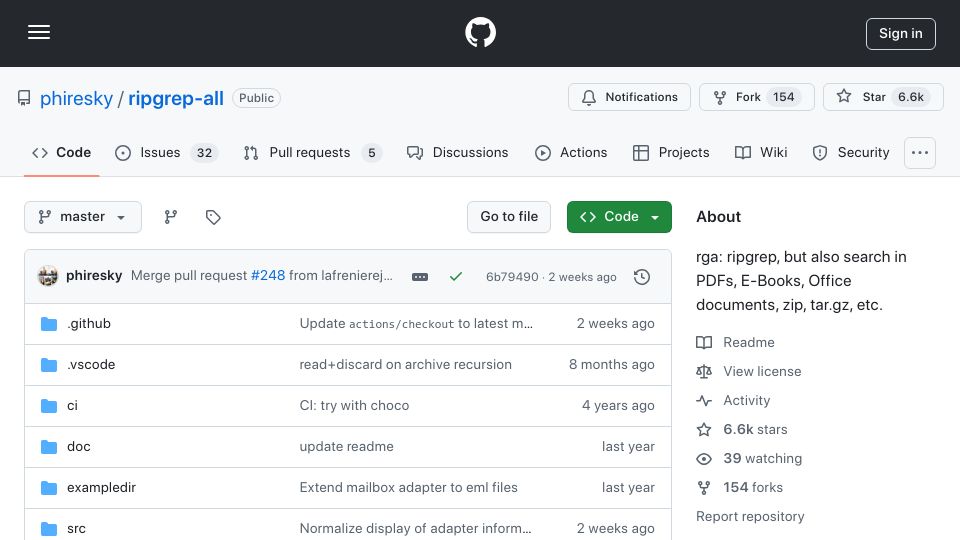
Task: Open 'read+discard on archive recursion' commit message
Action: click(x=405, y=365)
